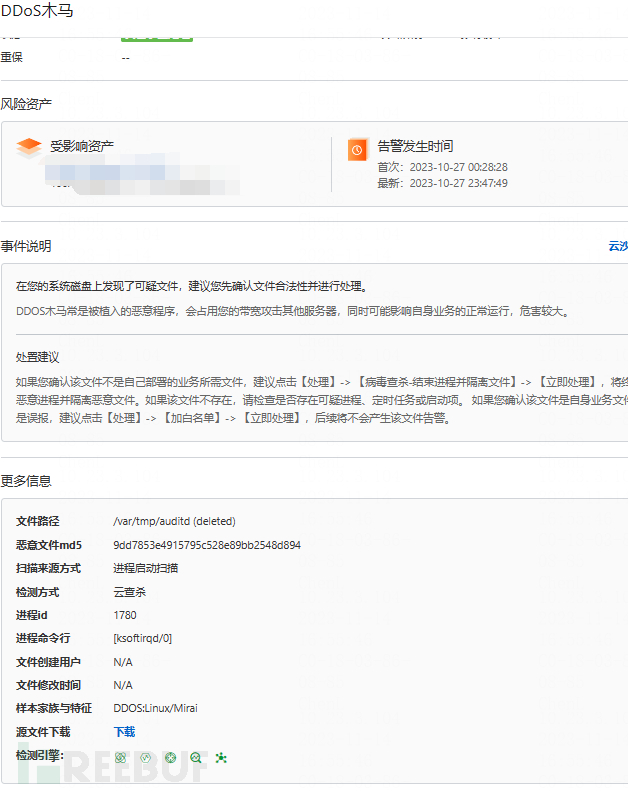Click the blurred affected asset name

[x=142, y=174]
